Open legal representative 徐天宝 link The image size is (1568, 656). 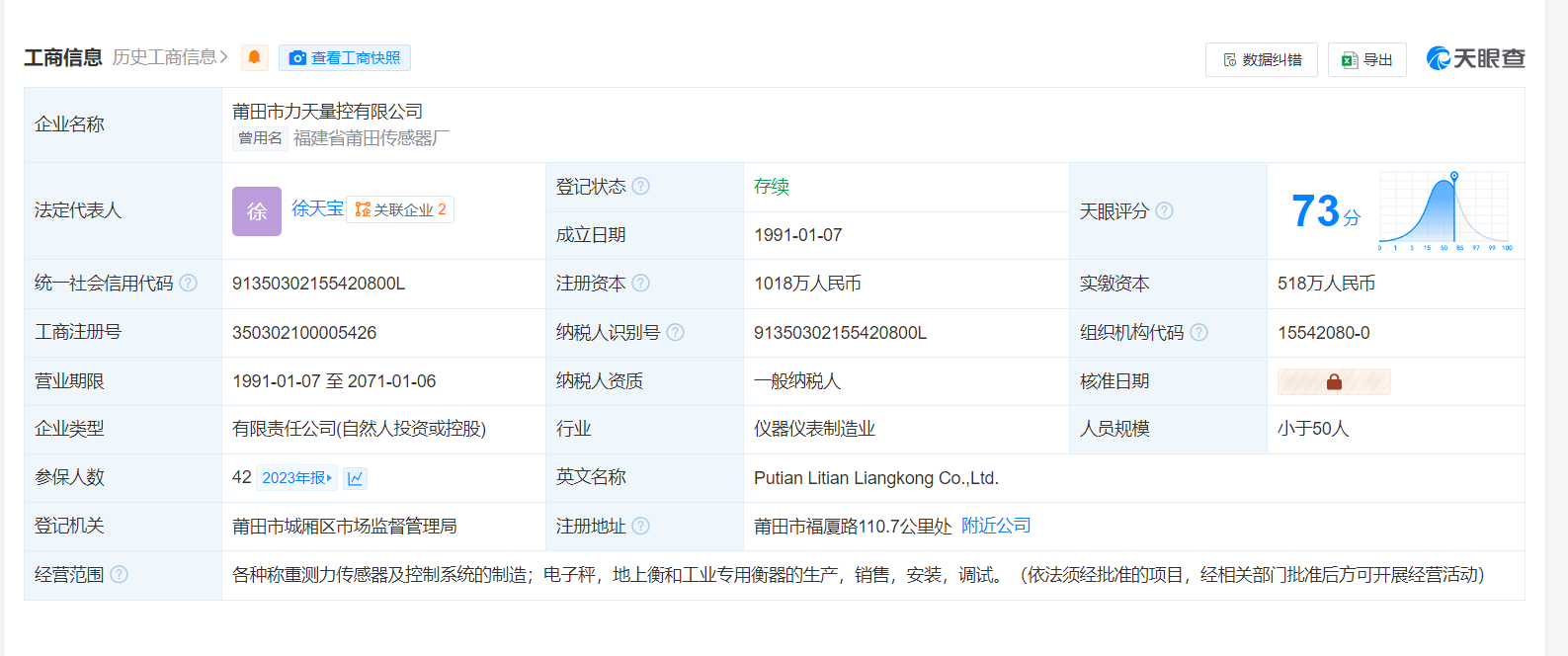point(317,208)
